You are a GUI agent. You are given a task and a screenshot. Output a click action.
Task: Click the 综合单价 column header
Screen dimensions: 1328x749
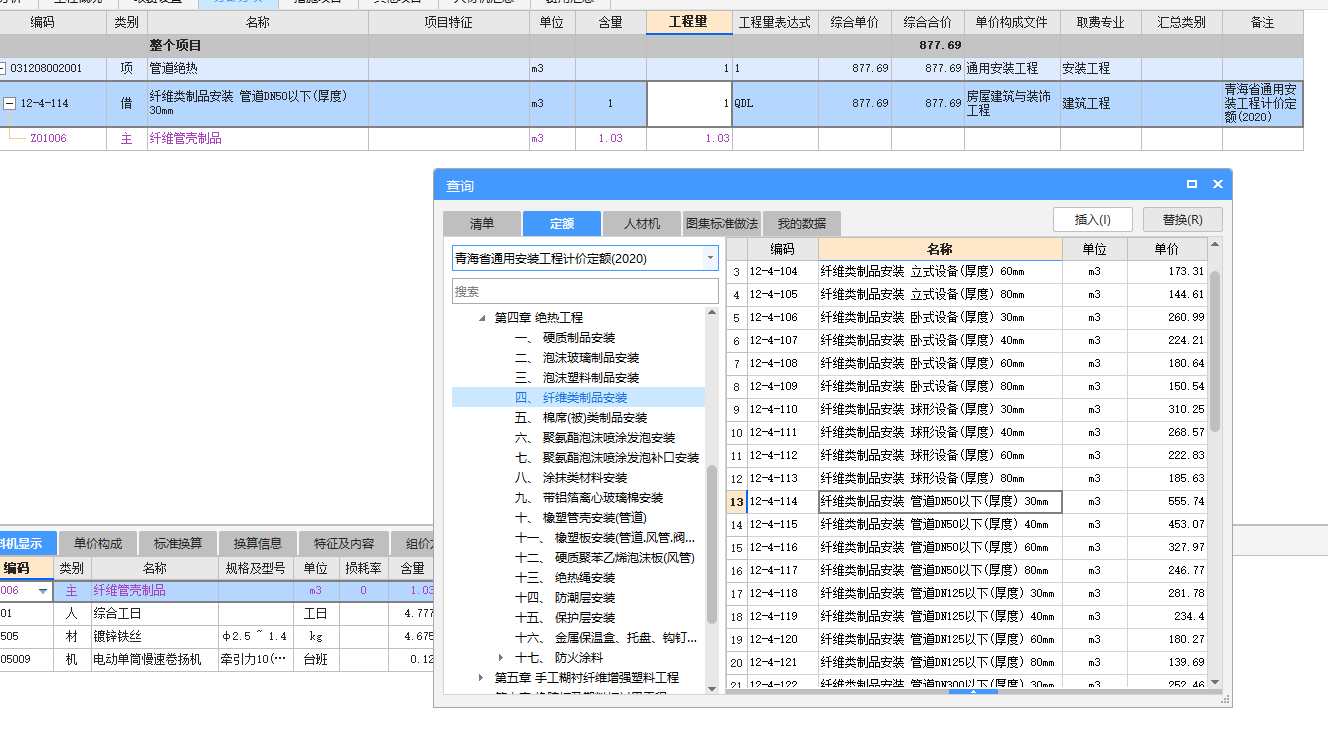(854, 22)
